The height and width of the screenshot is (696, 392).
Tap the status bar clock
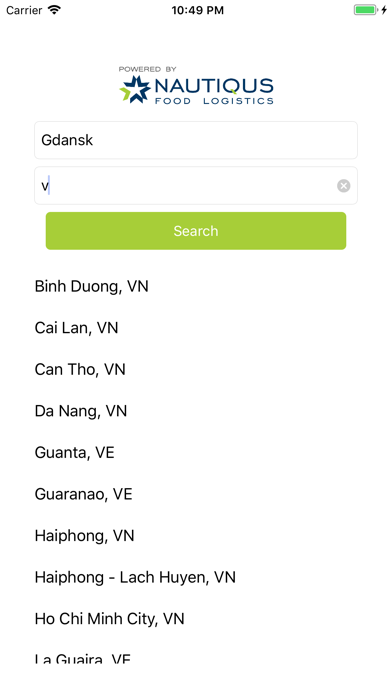(x=198, y=10)
